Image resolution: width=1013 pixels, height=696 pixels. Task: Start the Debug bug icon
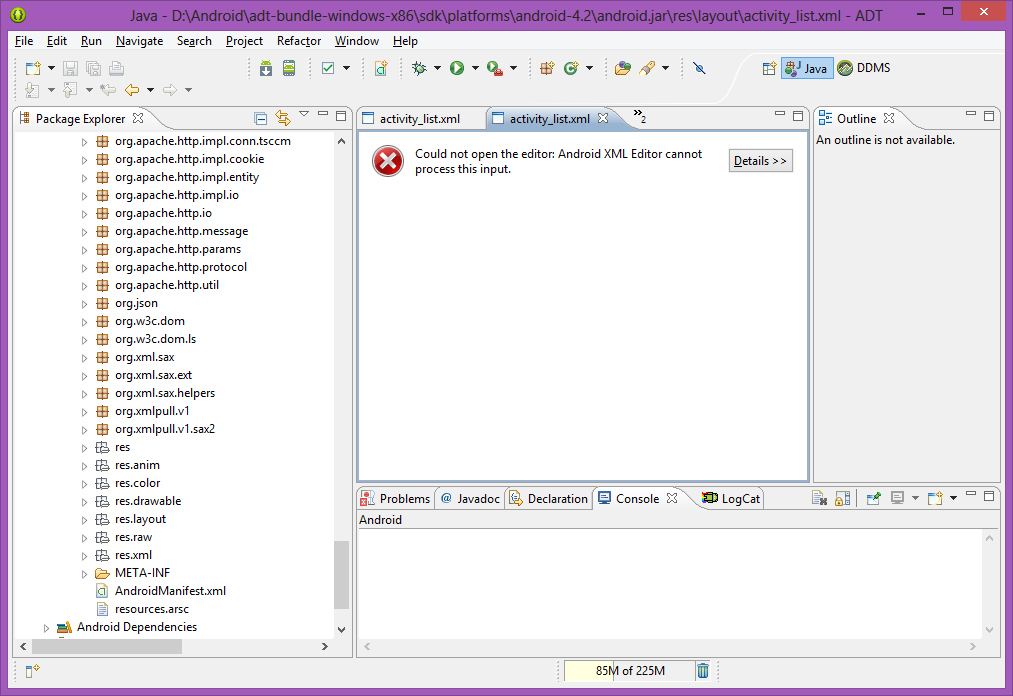pos(419,68)
